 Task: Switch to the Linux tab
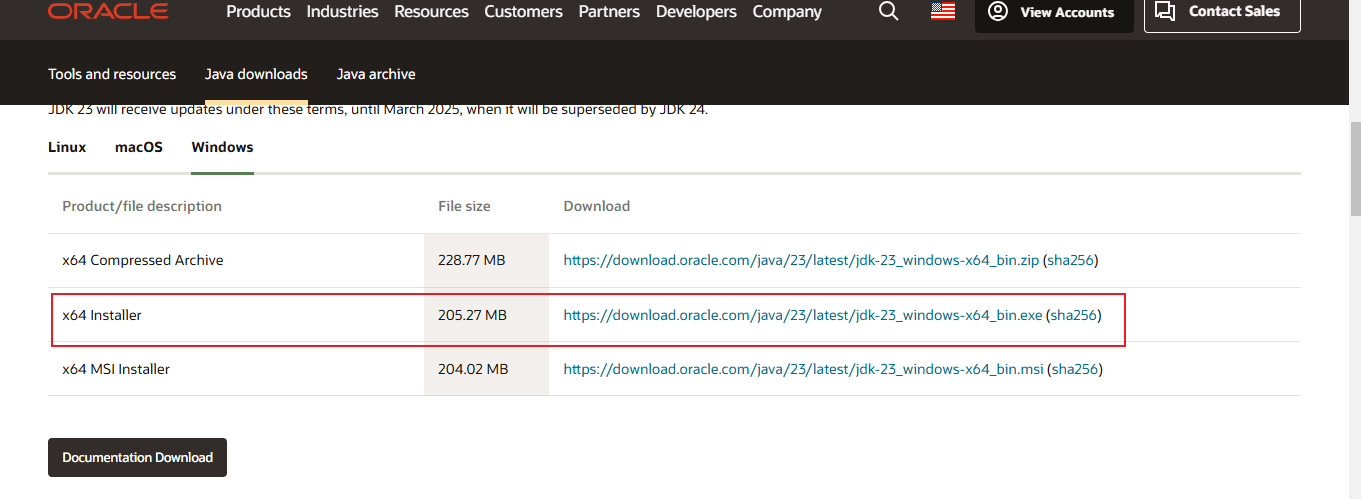click(67, 147)
